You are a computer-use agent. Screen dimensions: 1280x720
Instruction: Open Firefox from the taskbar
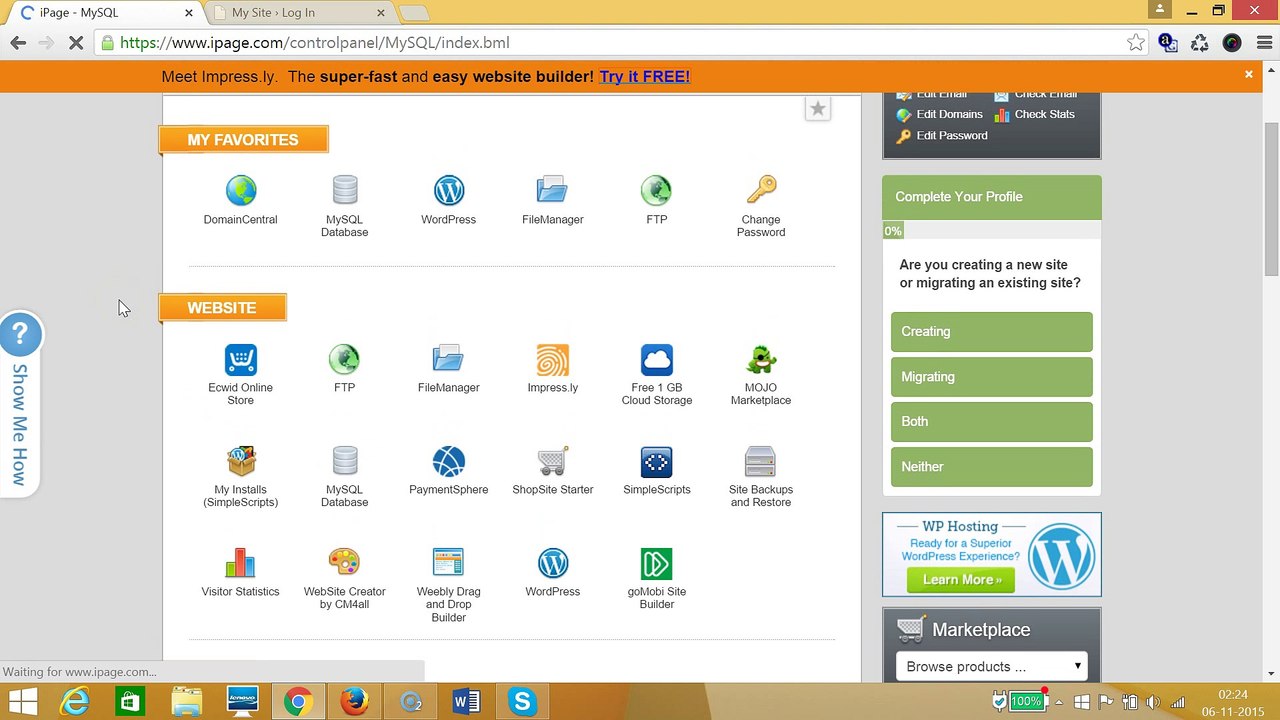pyautogui.click(x=354, y=702)
